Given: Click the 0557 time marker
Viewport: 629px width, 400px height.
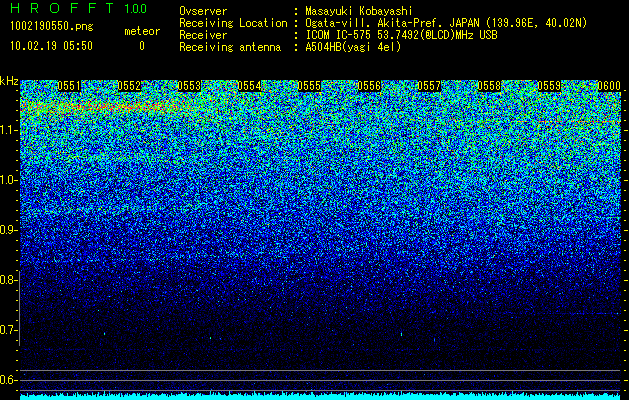Looking at the screenshot, I should point(429,86).
